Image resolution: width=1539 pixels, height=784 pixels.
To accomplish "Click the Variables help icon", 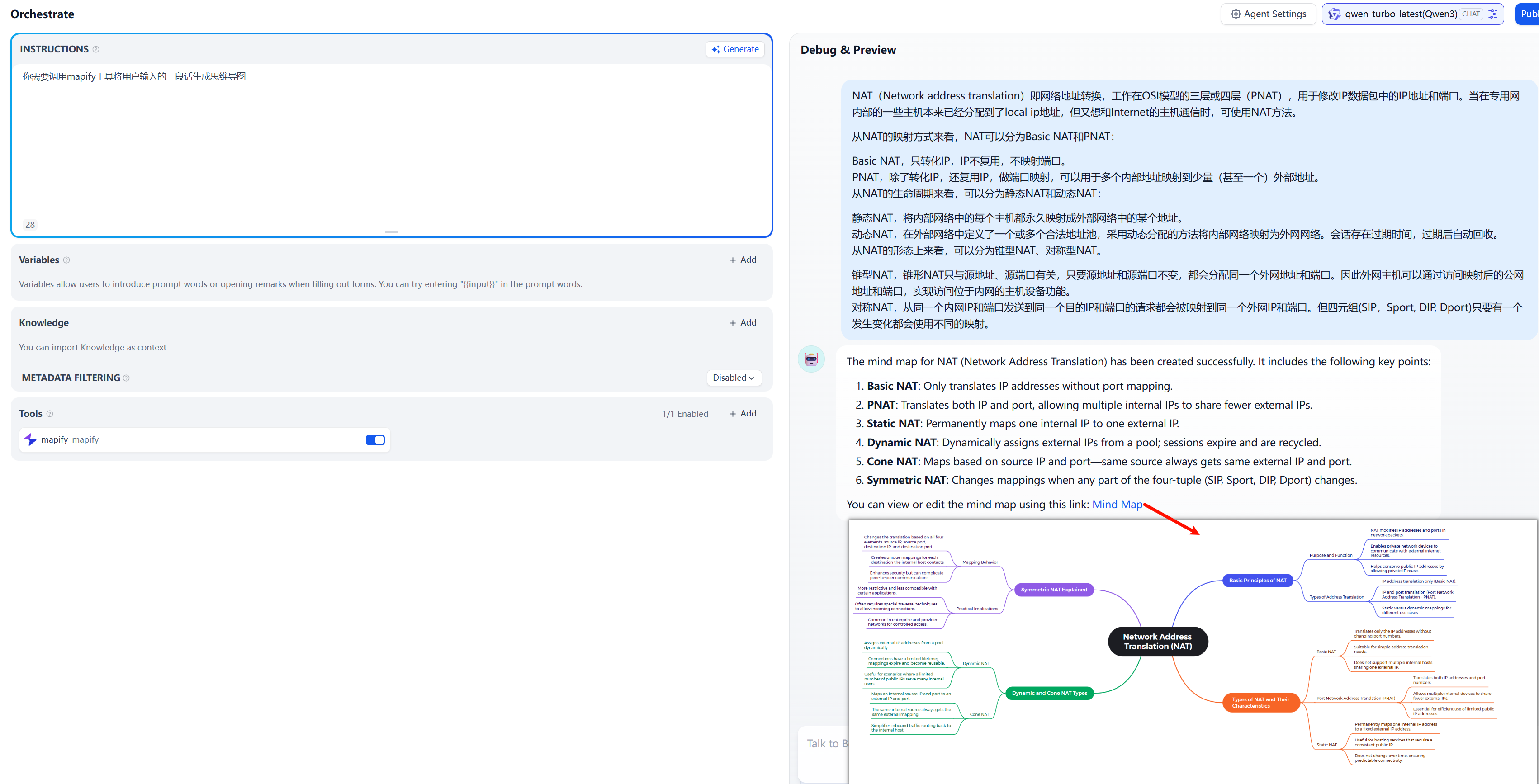I will [x=66, y=260].
